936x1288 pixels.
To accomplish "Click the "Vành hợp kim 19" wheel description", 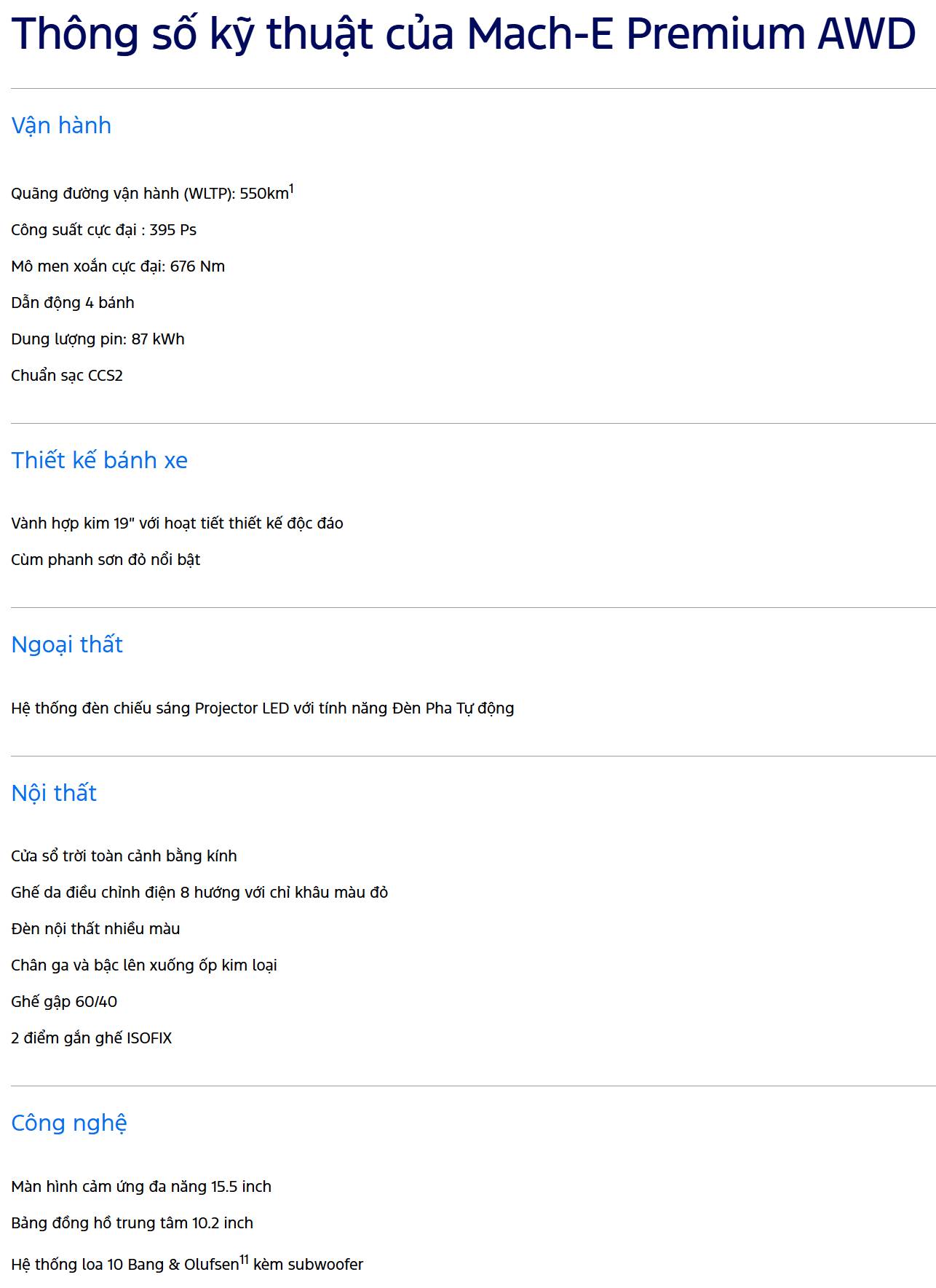I will click(x=177, y=524).
